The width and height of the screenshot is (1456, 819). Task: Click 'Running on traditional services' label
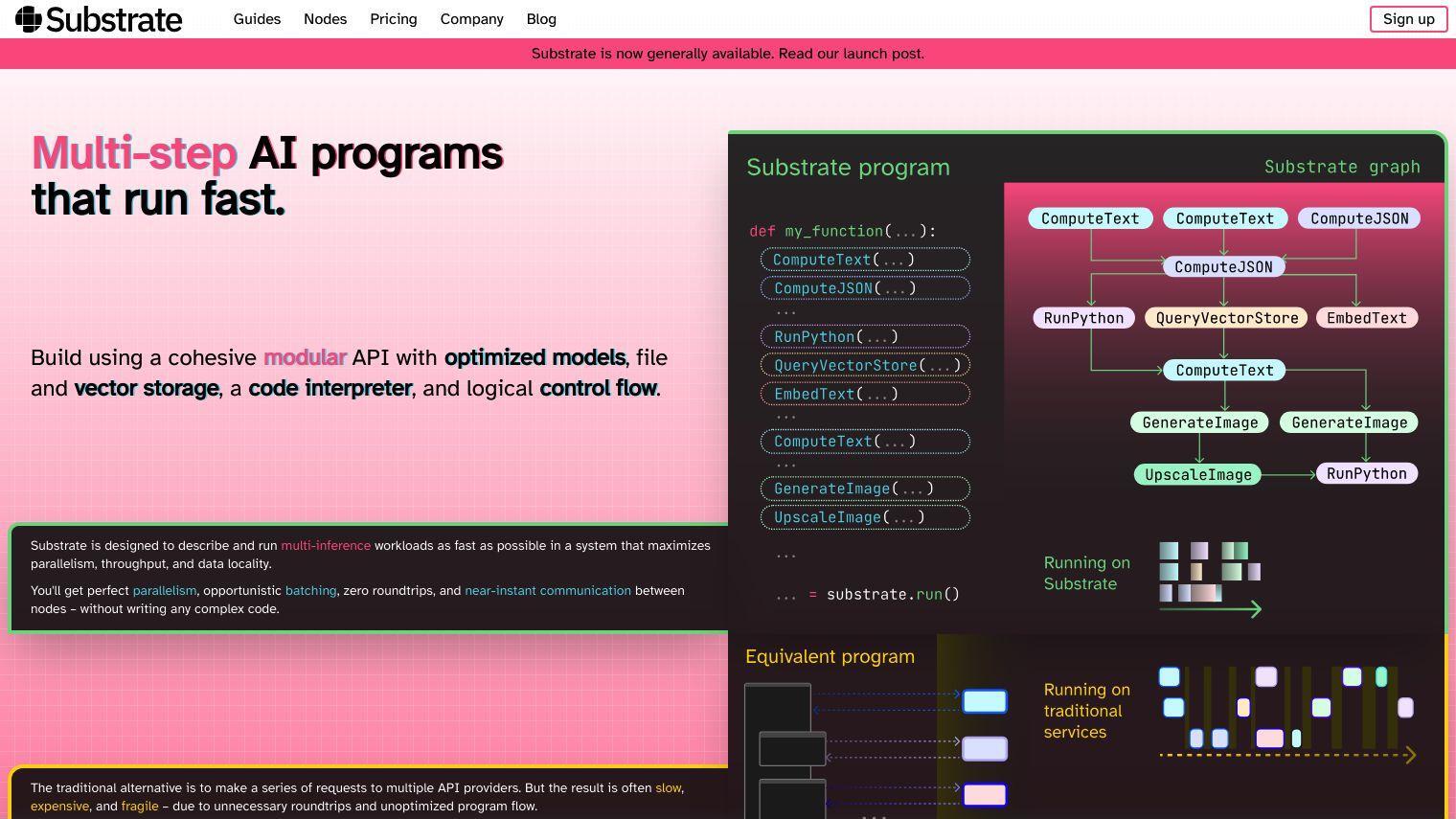tap(1086, 711)
